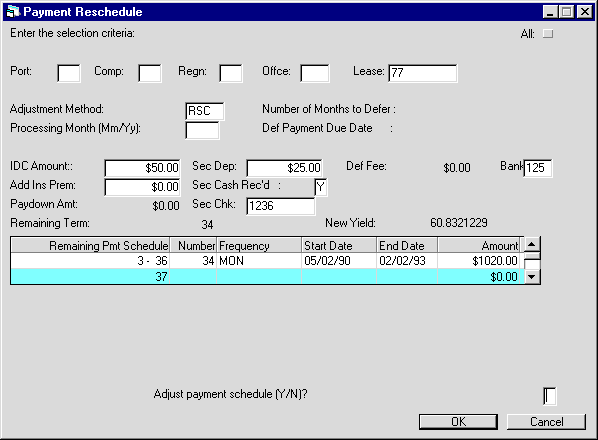Image resolution: width=598 pixels, height=440 pixels.
Task: Click the Payment Reschedule title bar icon
Action: pyautogui.click(x=13, y=11)
